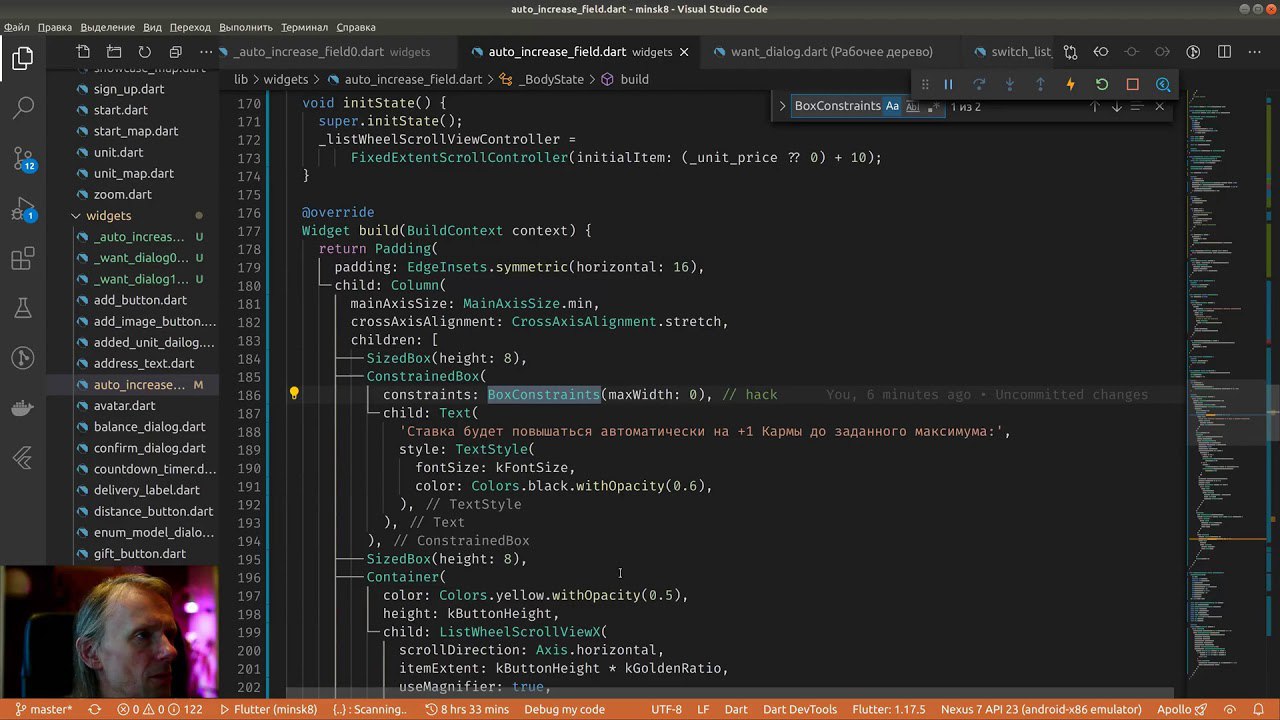
Task: Collapse the widgets folder in explorer
Action: tap(108, 216)
